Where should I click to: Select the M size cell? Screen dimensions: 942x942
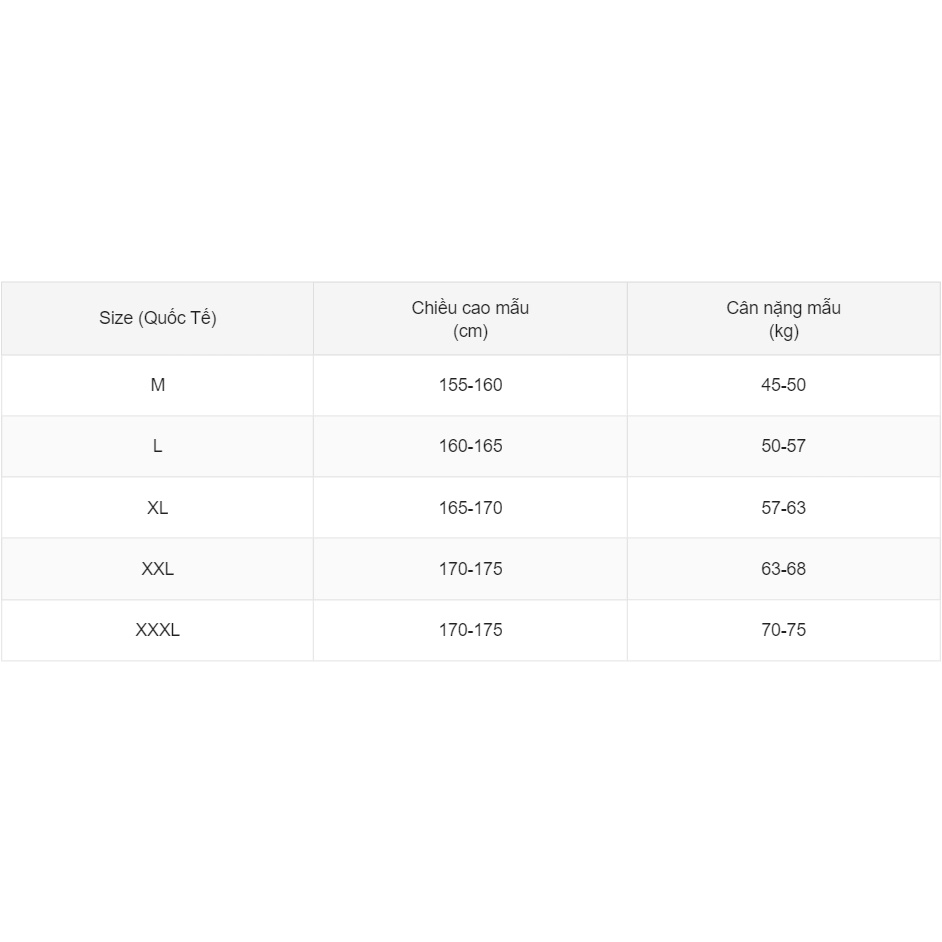[157, 385]
